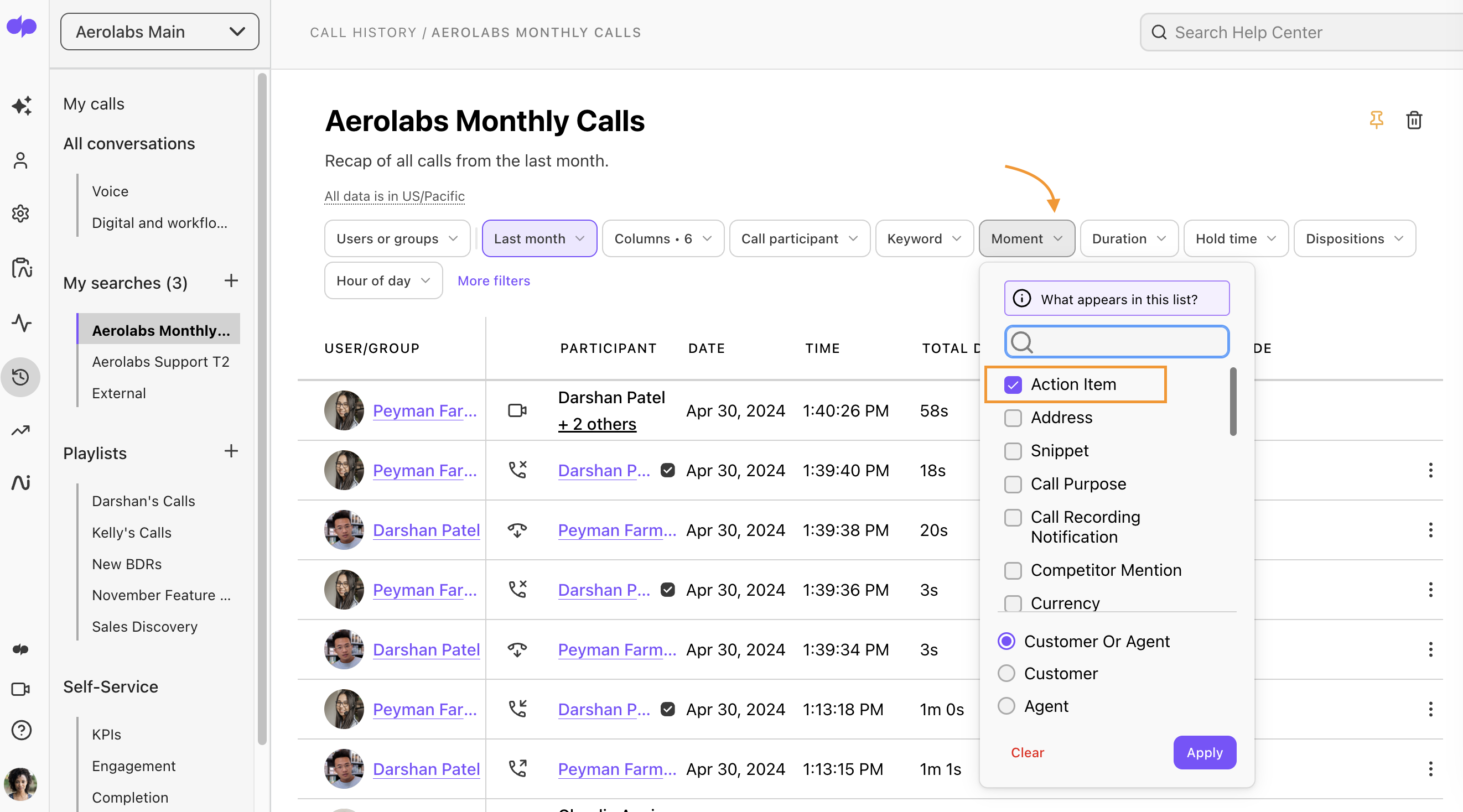Open the video camera sidebar icon
The height and width of the screenshot is (812, 1463).
[x=20, y=689]
